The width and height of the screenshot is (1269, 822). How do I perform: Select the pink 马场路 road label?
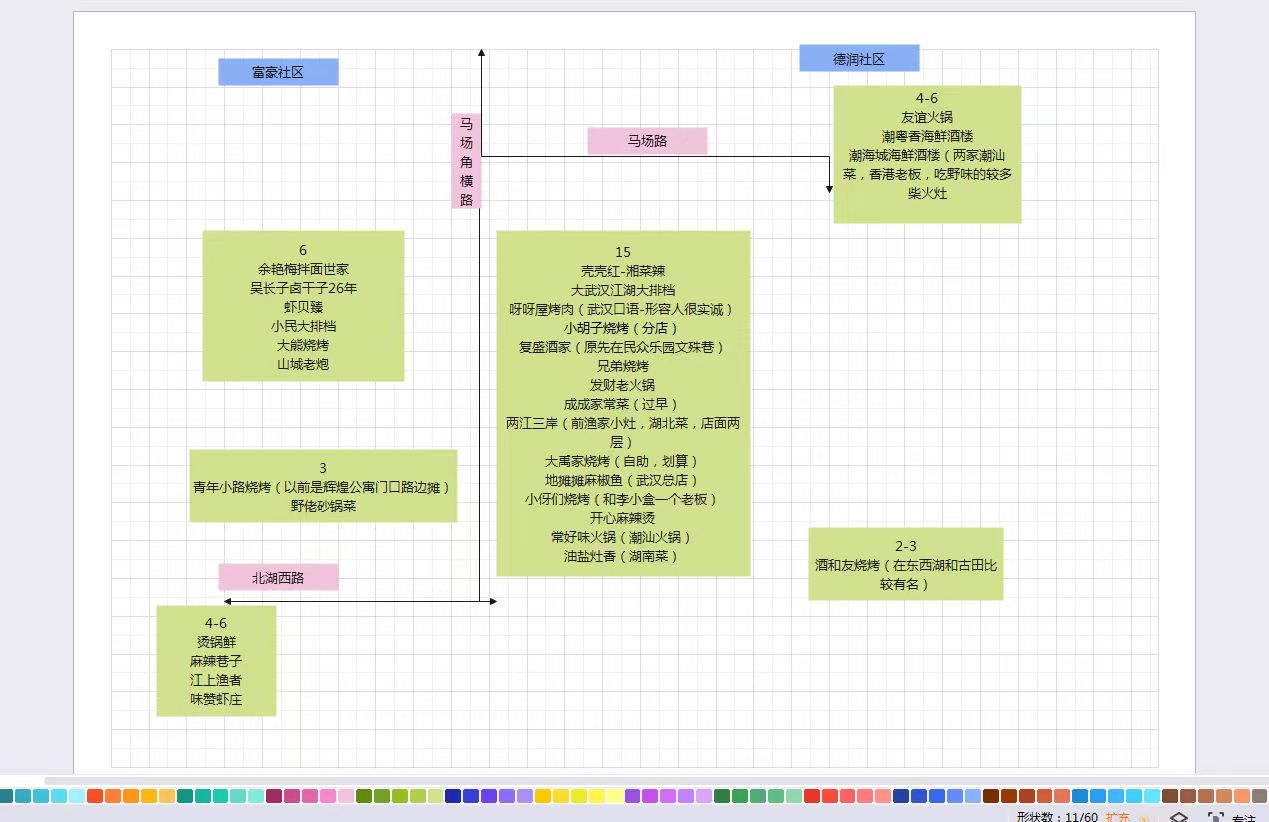pyautogui.click(x=647, y=141)
